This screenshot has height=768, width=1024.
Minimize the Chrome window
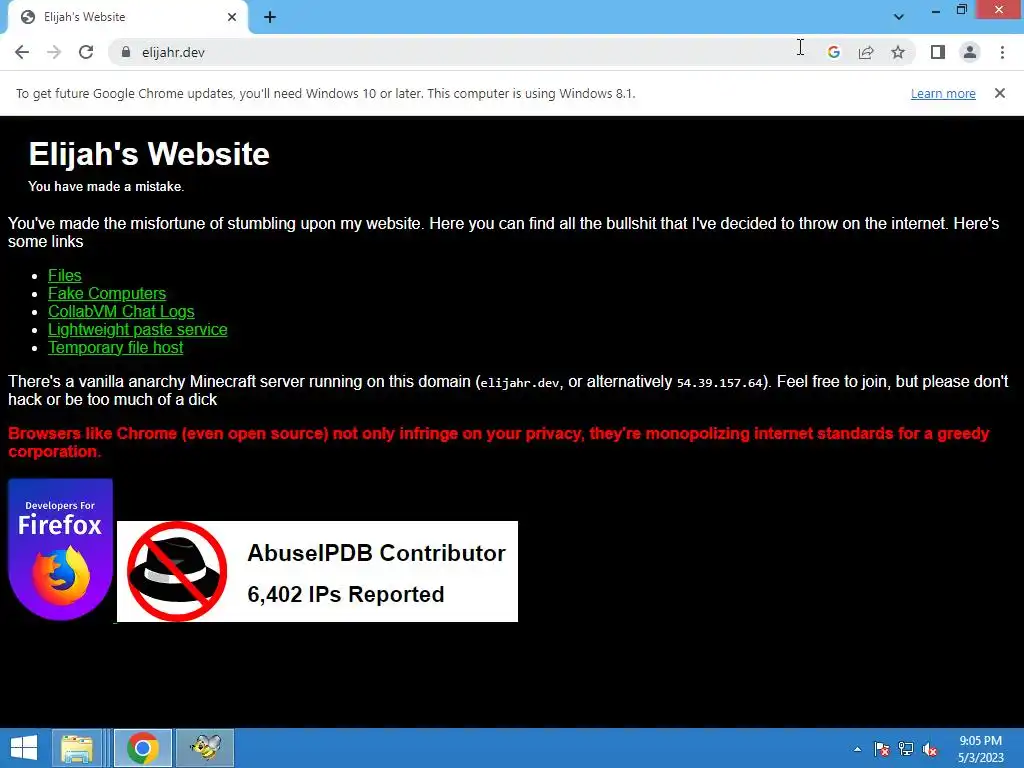tap(935, 10)
